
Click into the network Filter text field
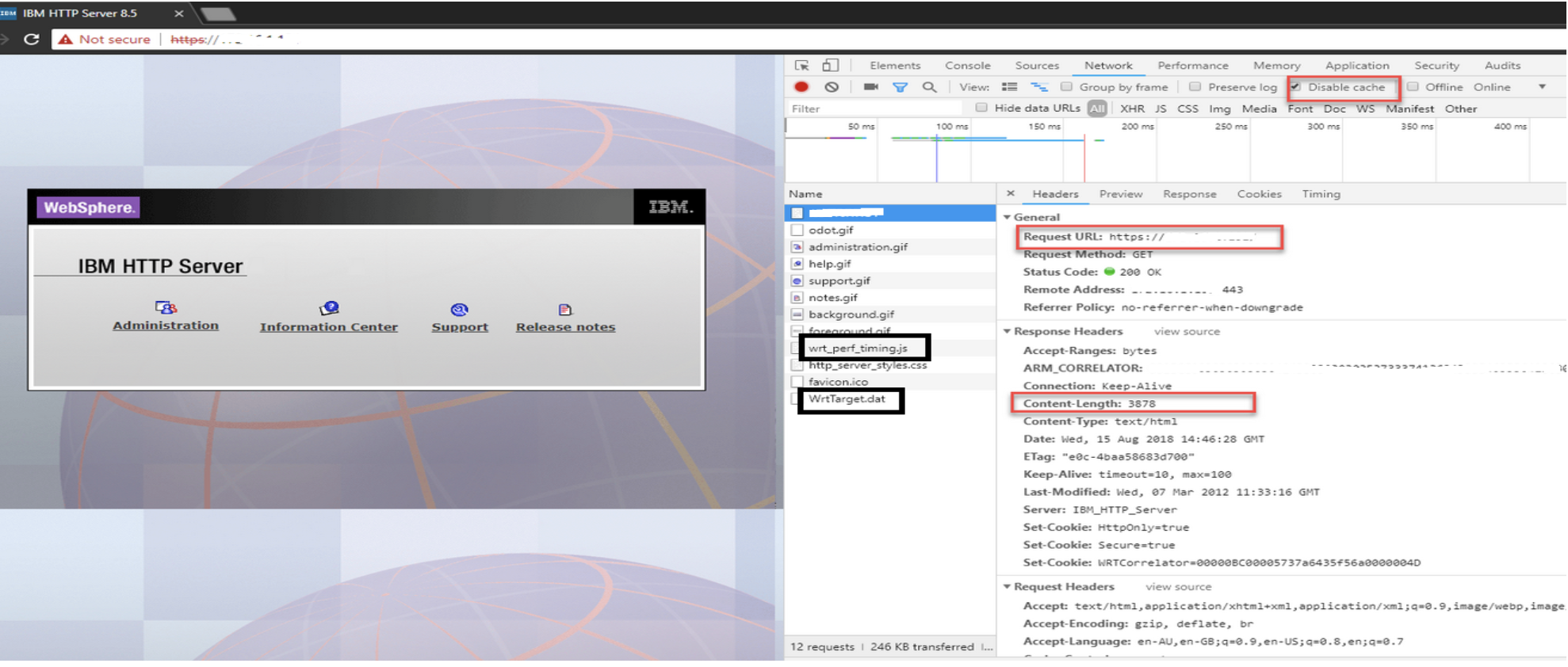click(x=876, y=109)
